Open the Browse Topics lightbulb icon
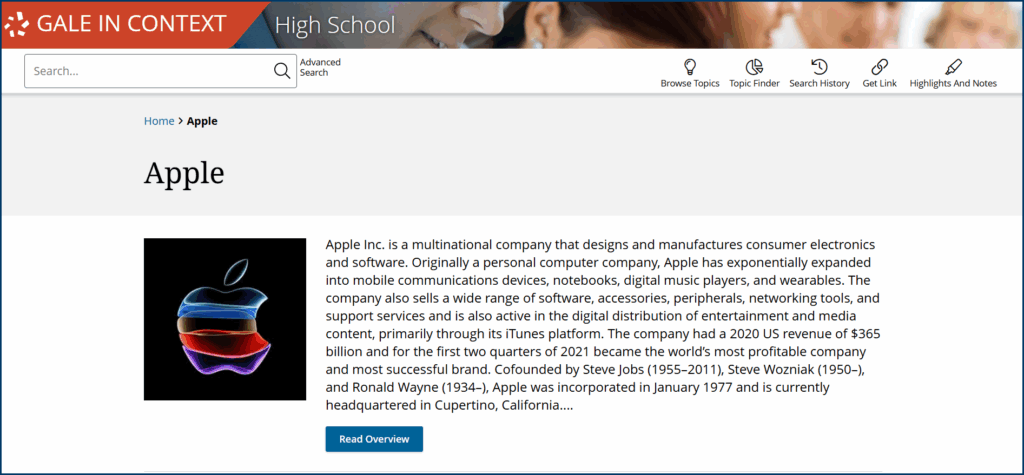The width and height of the screenshot is (1024, 475). pyautogui.click(x=690, y=67)
